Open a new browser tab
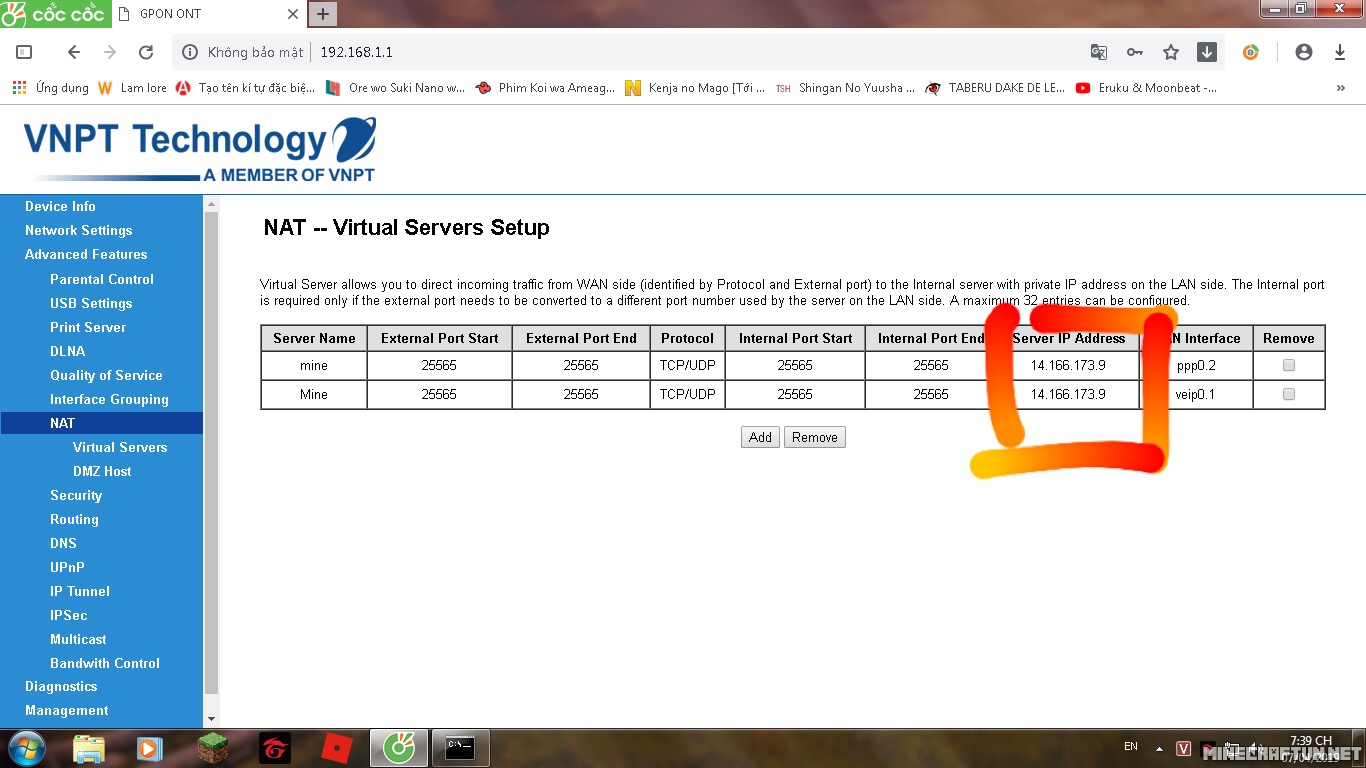This screenshot has width=1366, height=768. click(323, 14)
